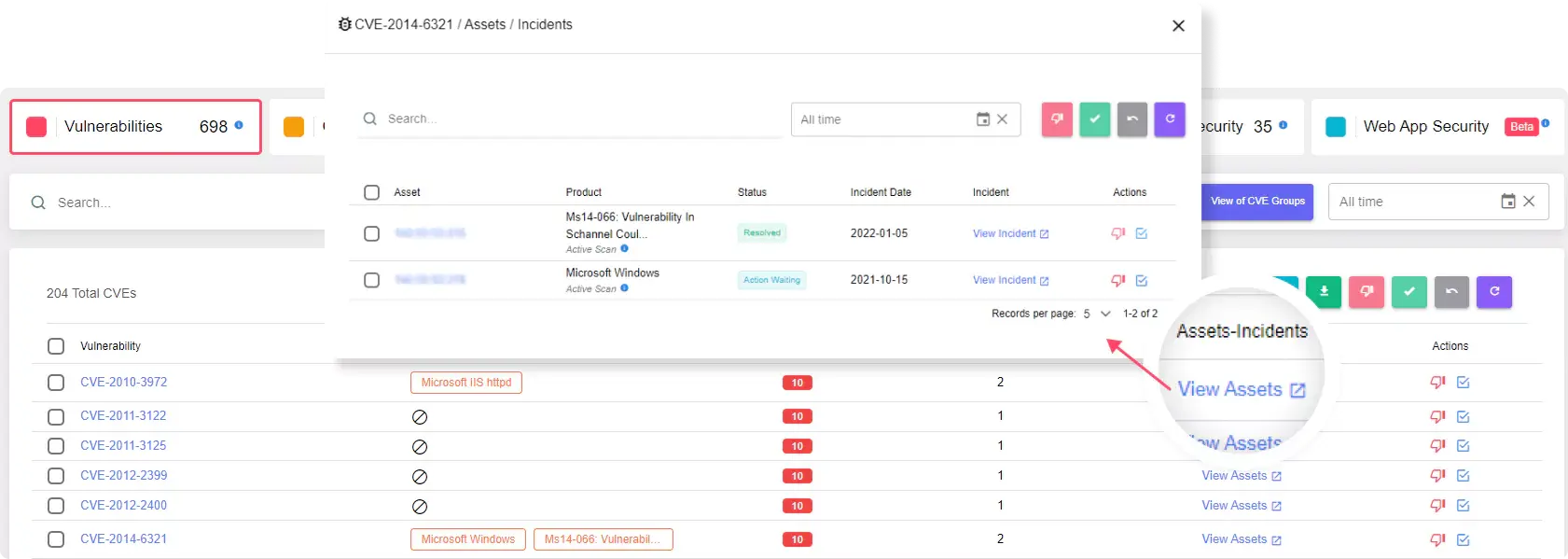1568x559 pixels.
Task: Open View Incident link for the 2022-01-05 row
Action: [1011, 233]
